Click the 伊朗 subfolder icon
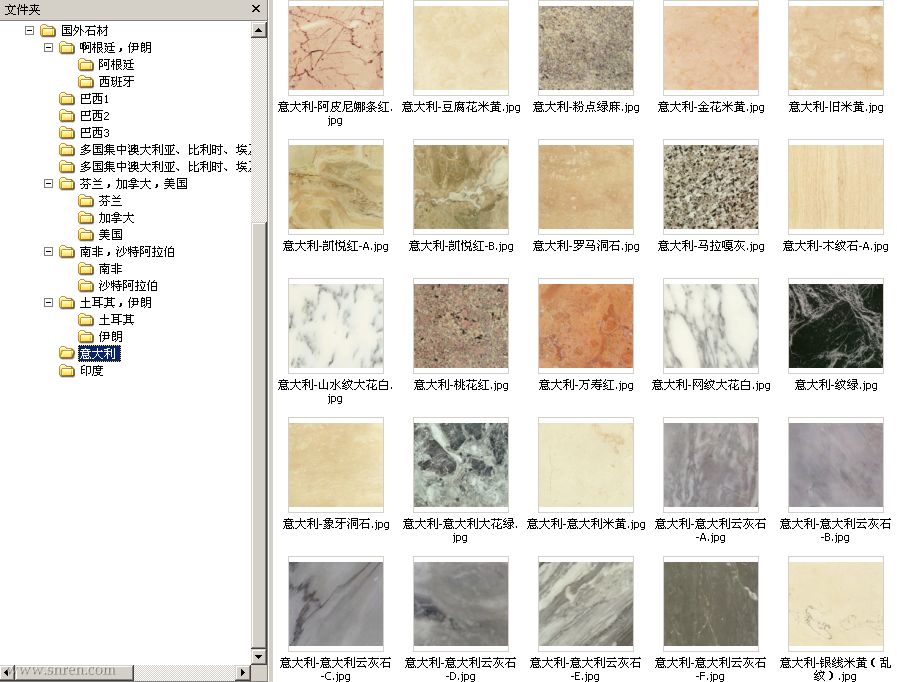This screenshot has width=897, height=682. (x=86, y=336)
